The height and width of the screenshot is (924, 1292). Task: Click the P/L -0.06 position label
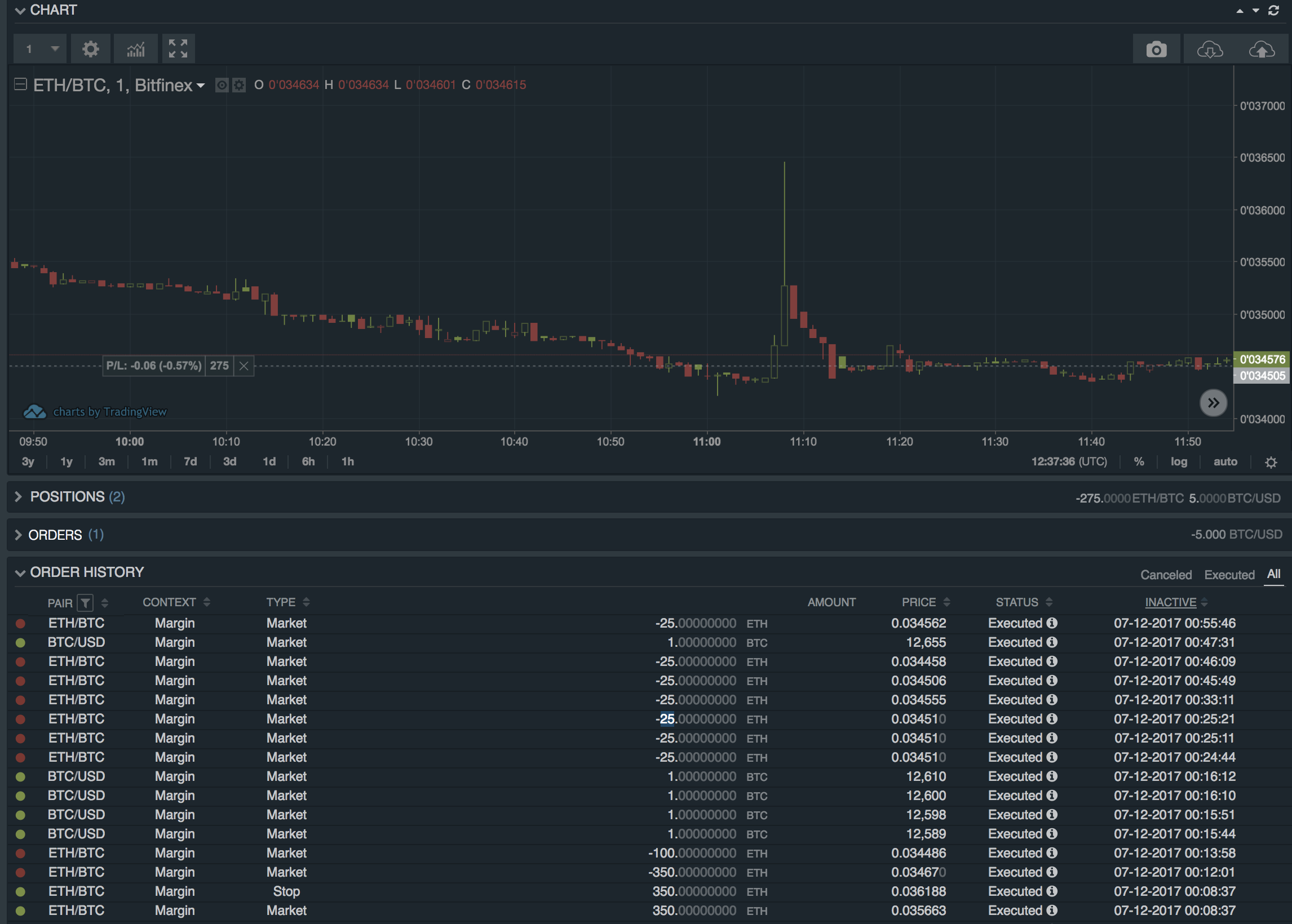(154, 366)
